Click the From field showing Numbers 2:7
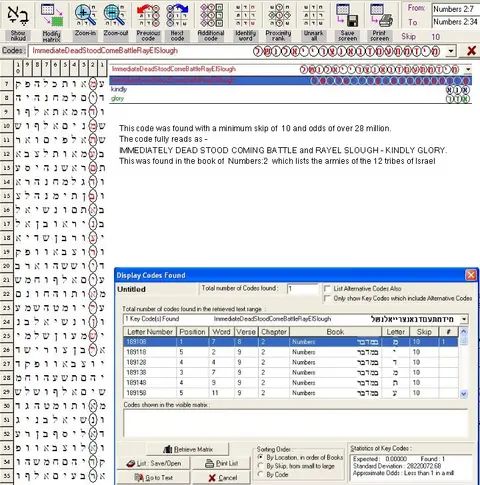This screenshot has height=485, width=480. tap(456, 9)
